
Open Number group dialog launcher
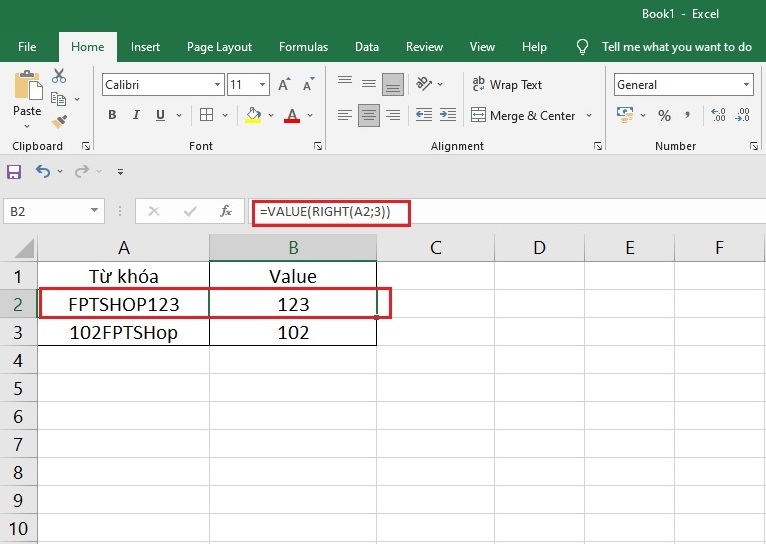(x=754, y=146)
